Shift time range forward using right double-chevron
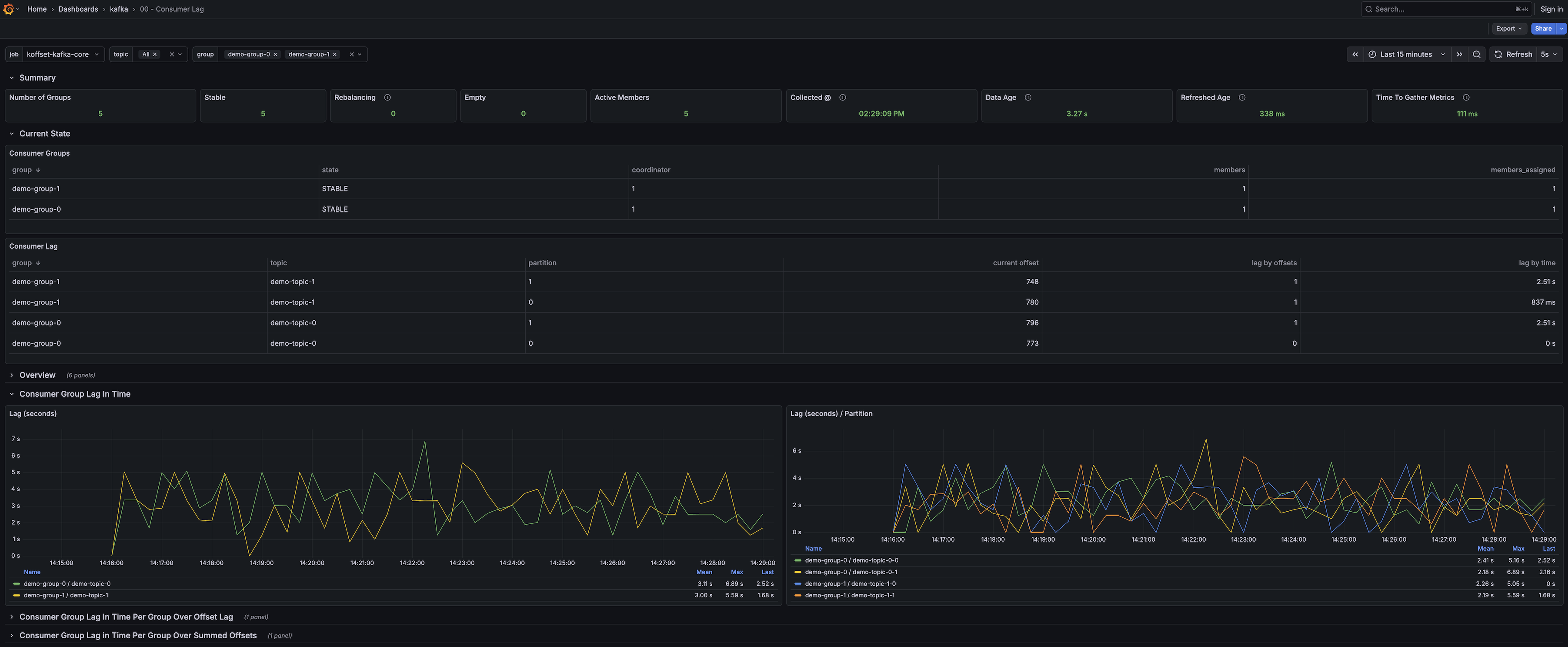 (1460, 54)
